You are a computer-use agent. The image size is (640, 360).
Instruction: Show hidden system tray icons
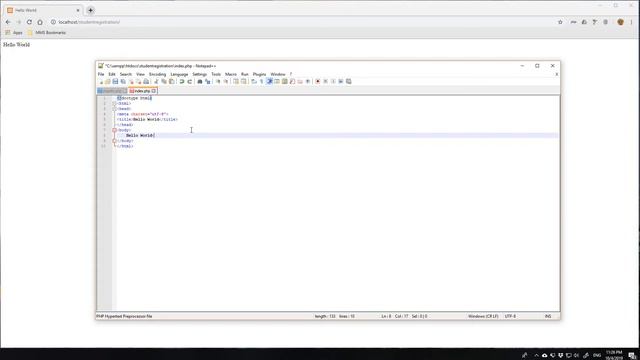click(536, 356)
